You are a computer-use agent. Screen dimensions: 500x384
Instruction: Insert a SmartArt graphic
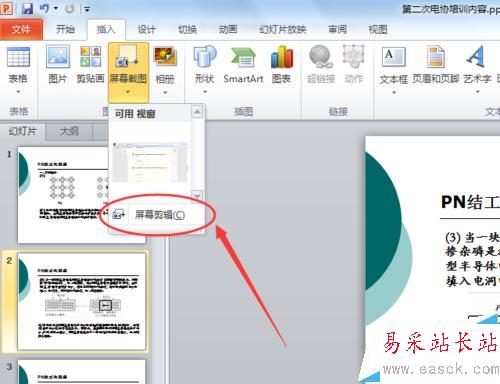(x=243, y=65)
